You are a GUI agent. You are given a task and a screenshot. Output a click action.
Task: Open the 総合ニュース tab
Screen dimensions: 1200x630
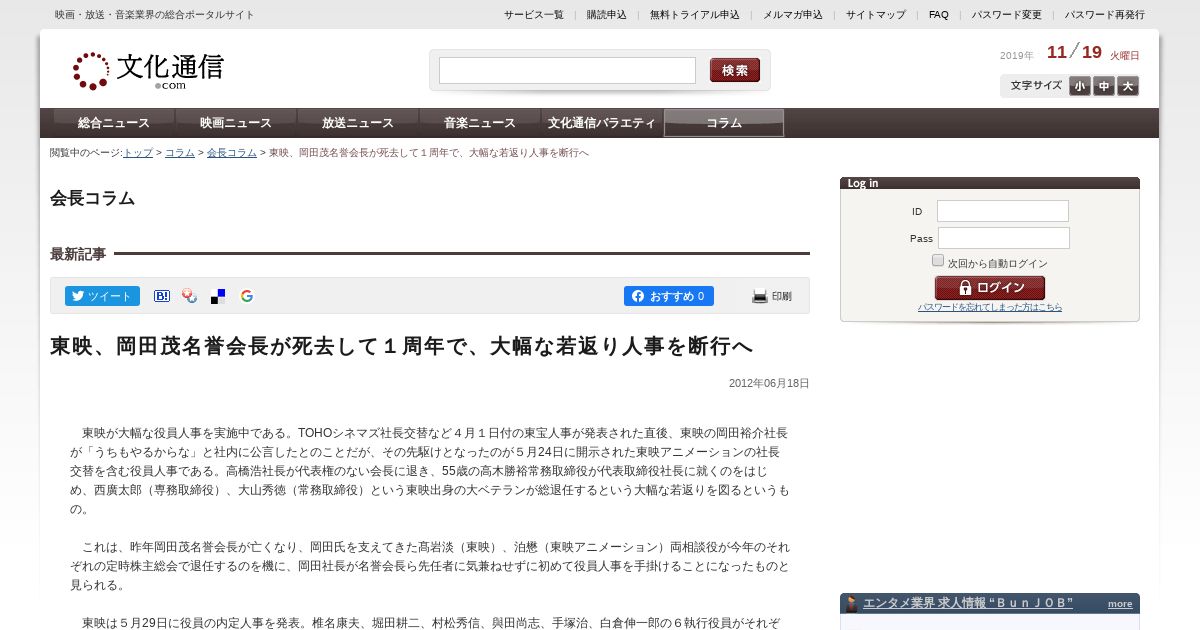114,123
